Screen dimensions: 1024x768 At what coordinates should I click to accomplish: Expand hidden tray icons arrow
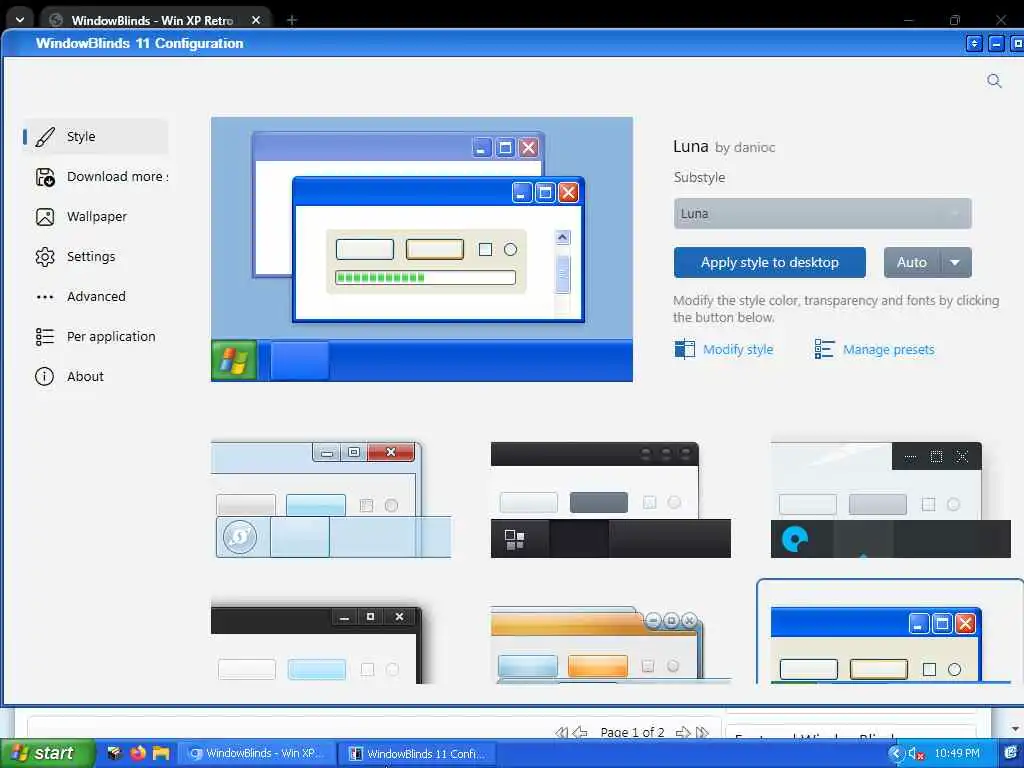point(895,754)
